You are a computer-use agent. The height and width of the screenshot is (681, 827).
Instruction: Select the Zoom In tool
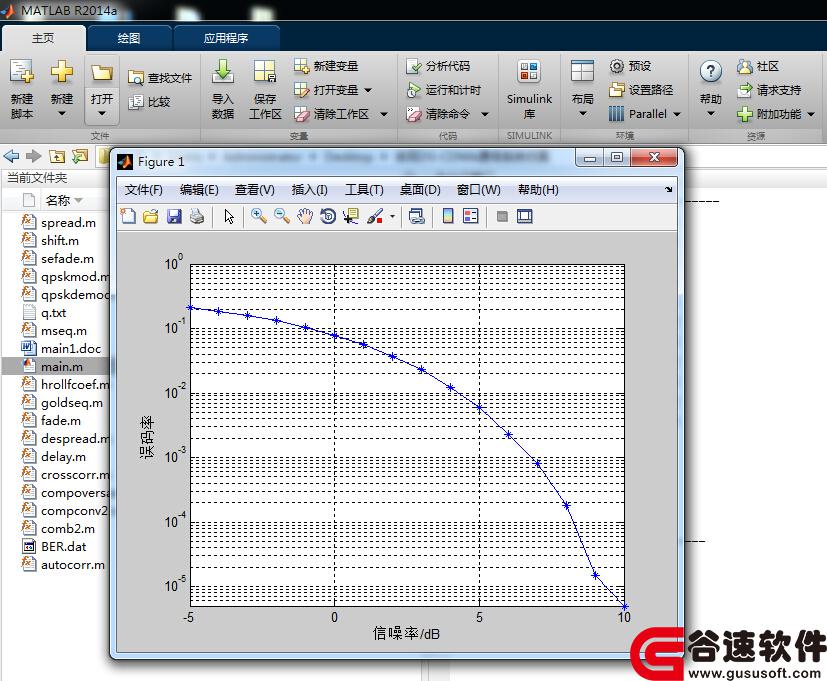258,216
